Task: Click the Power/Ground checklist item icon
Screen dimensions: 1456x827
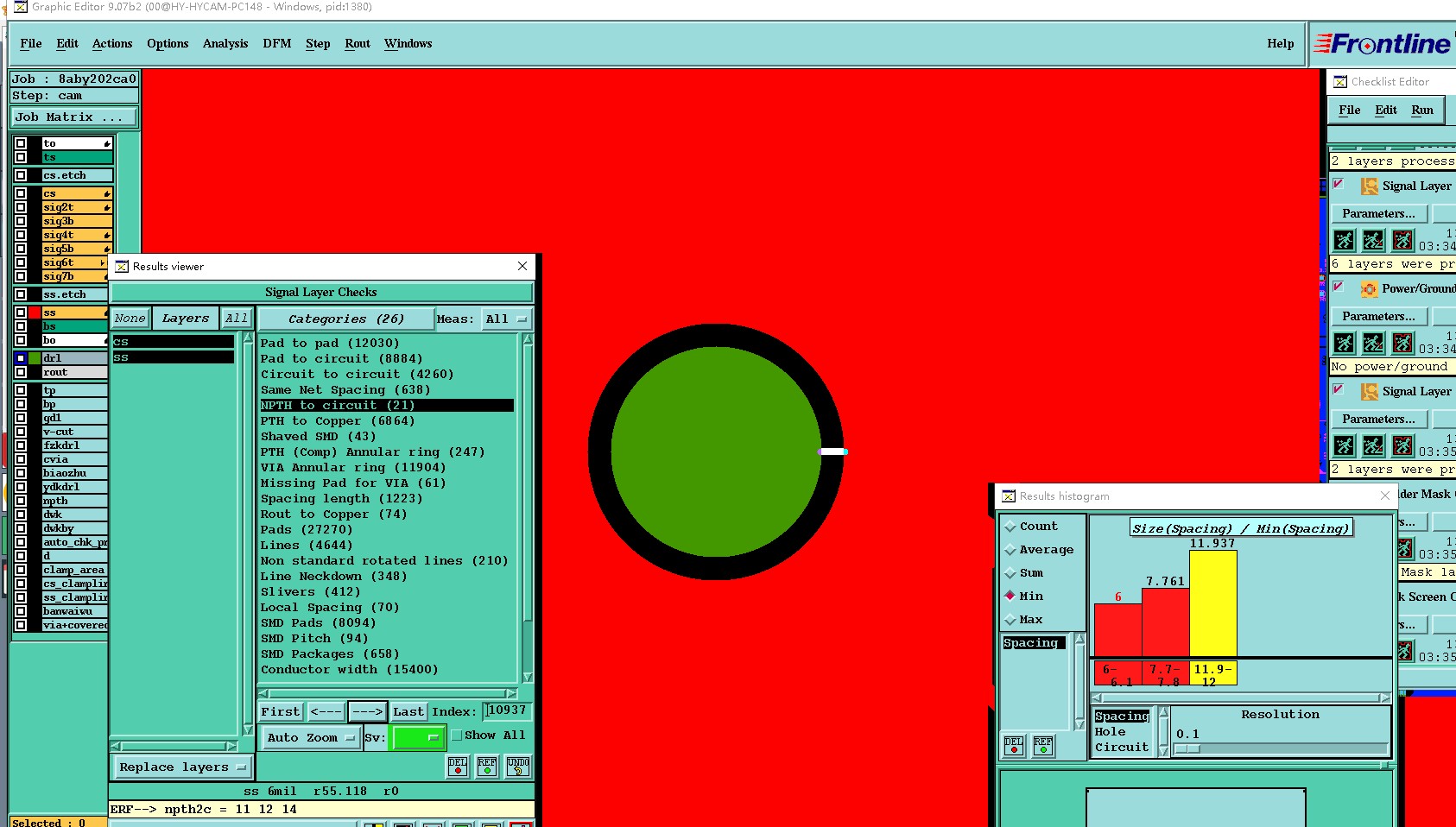Action: pos(1369,288)
